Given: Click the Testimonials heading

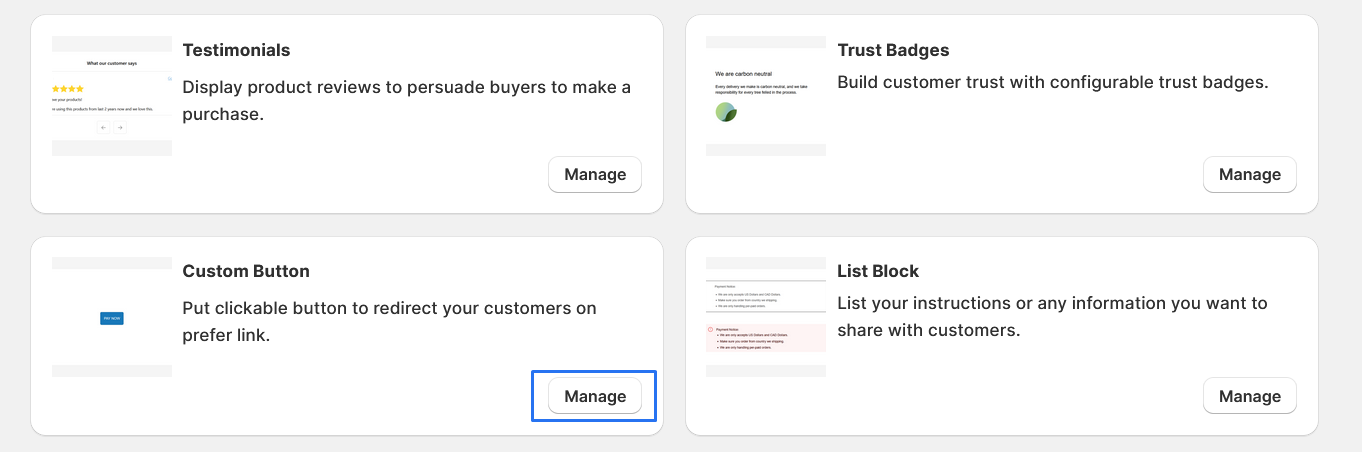Looking at the screenshot, I should (236, 50).
